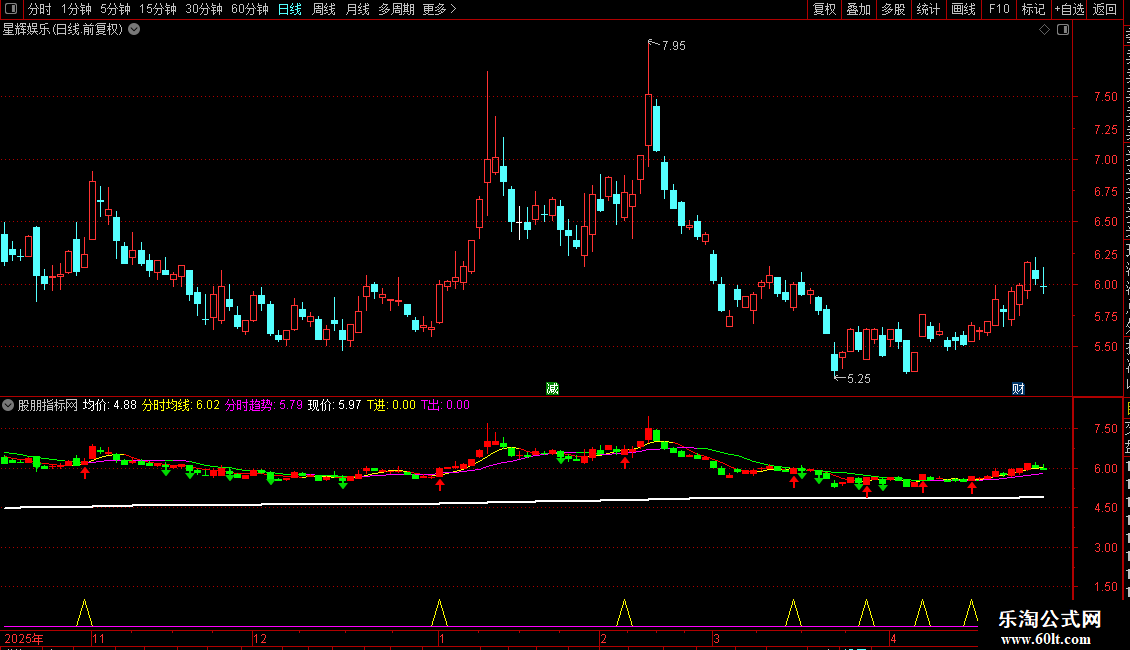Click the 5.50 price axis label
This screenshot has height=650, width=1130.
[x=1105, y=347]
